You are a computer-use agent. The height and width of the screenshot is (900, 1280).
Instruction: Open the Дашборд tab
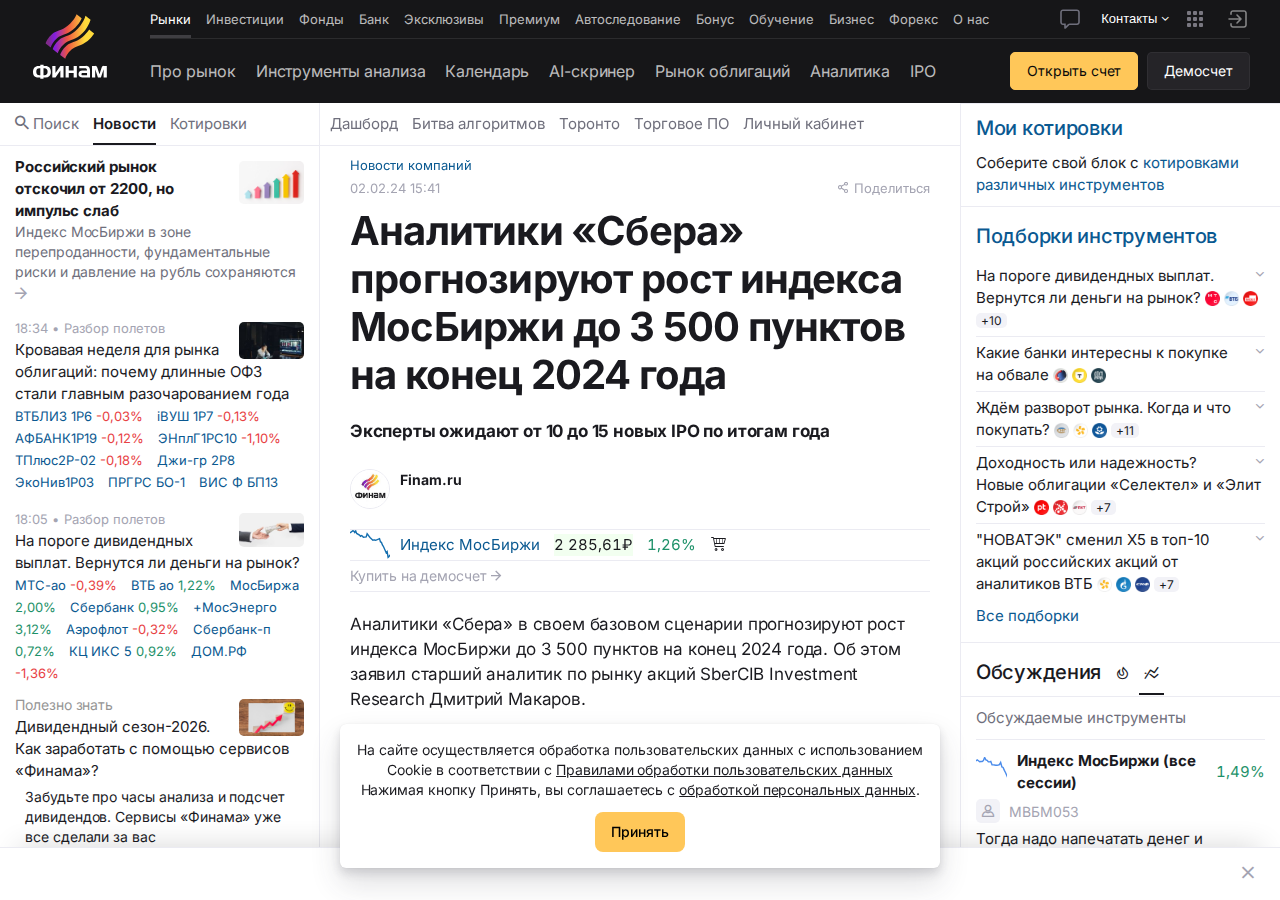pos(364,123)
